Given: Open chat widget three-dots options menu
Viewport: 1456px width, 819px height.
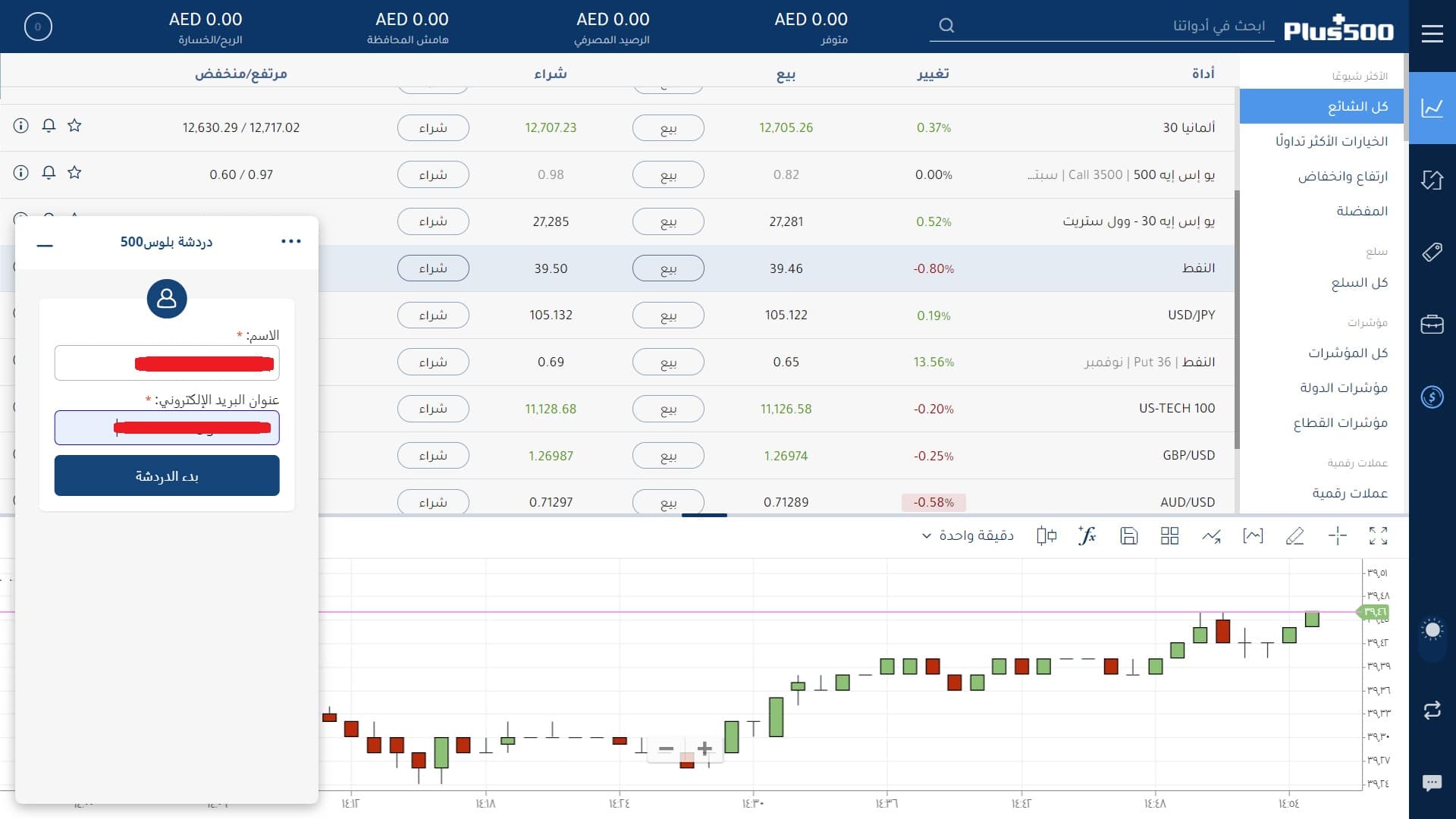Looking at the screenshot, I should (x=291, y=241).
